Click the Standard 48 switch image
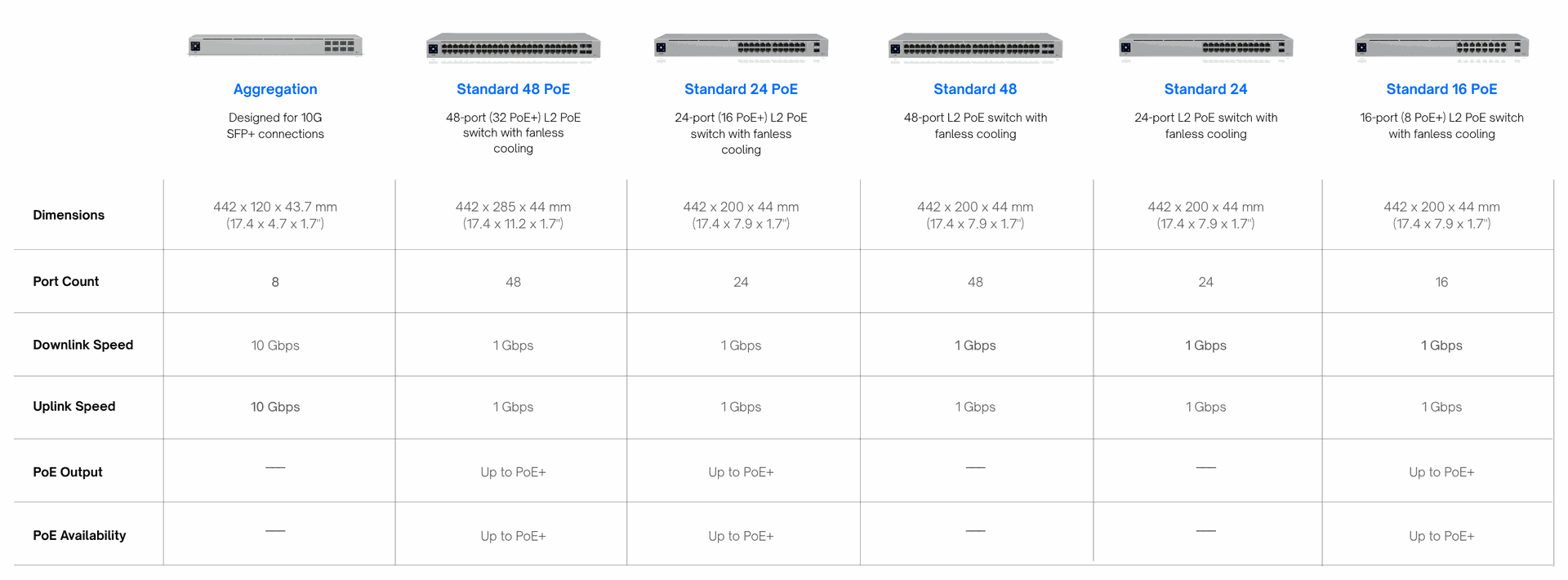The height and width of the screenshot is (580, 1568). click(975, 47)
